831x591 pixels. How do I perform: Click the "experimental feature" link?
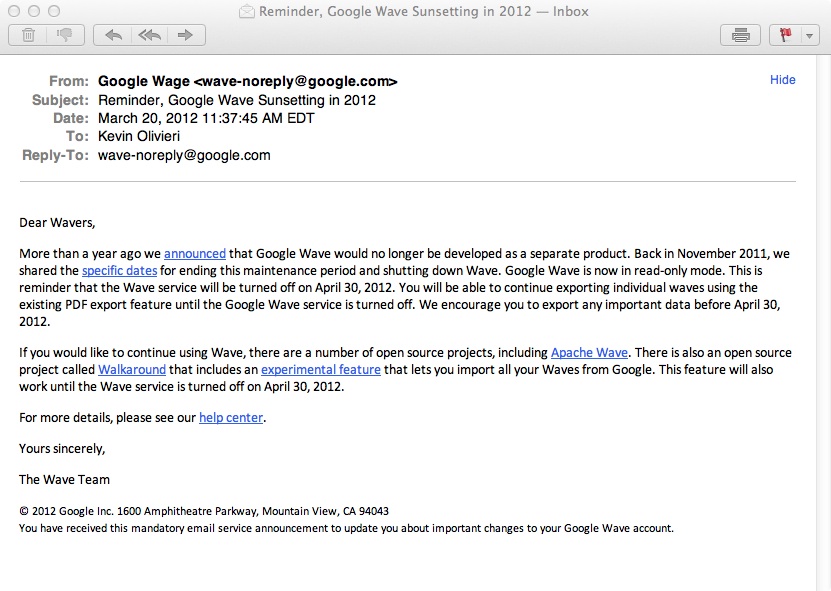coord(320,370)
